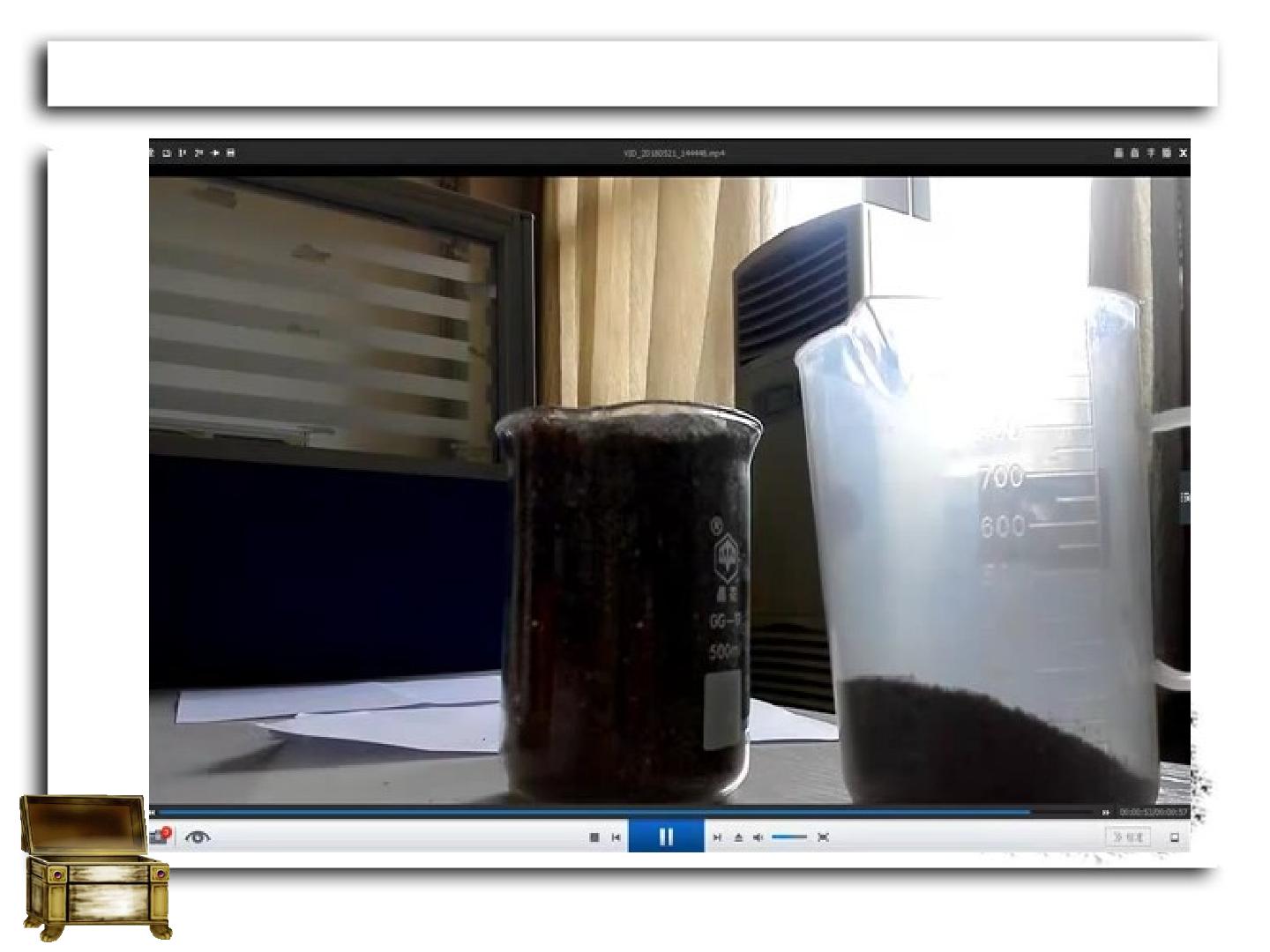Click the playback progress bar
Screen dimensions: 1270x952
click(x=624, y=812)
